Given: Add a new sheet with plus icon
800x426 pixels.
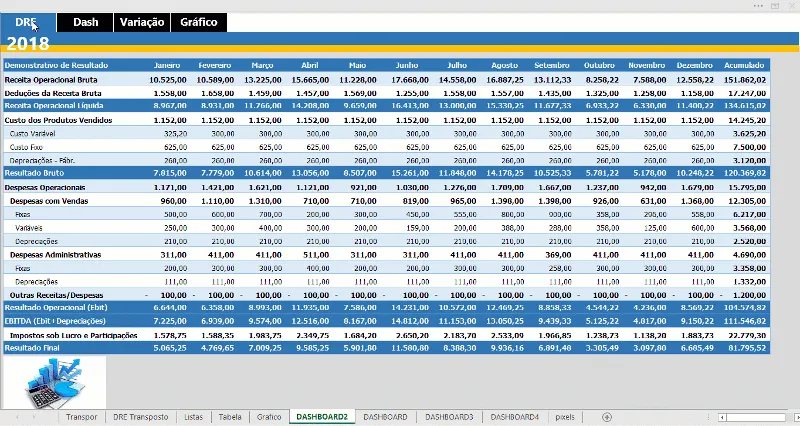Looking at the screenshot, I should tap(606, 417).
